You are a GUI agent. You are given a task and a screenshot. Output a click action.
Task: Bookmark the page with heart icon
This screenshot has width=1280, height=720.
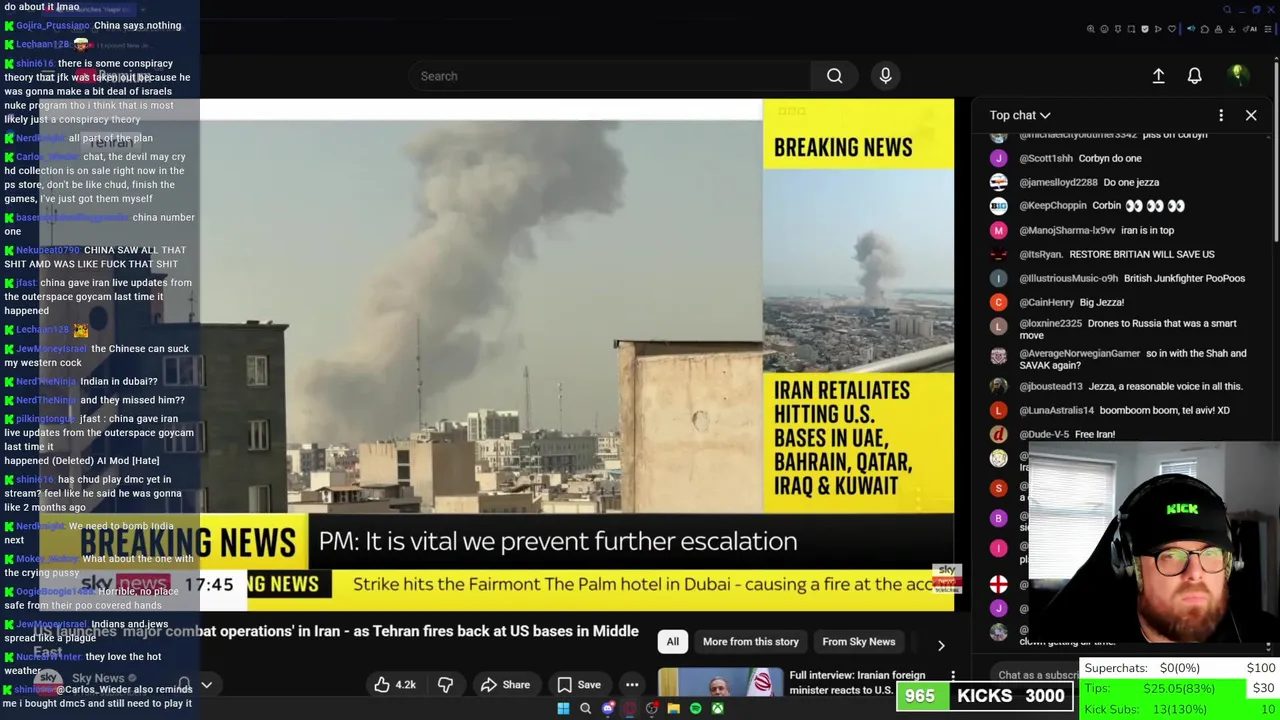coord(1172,29)
